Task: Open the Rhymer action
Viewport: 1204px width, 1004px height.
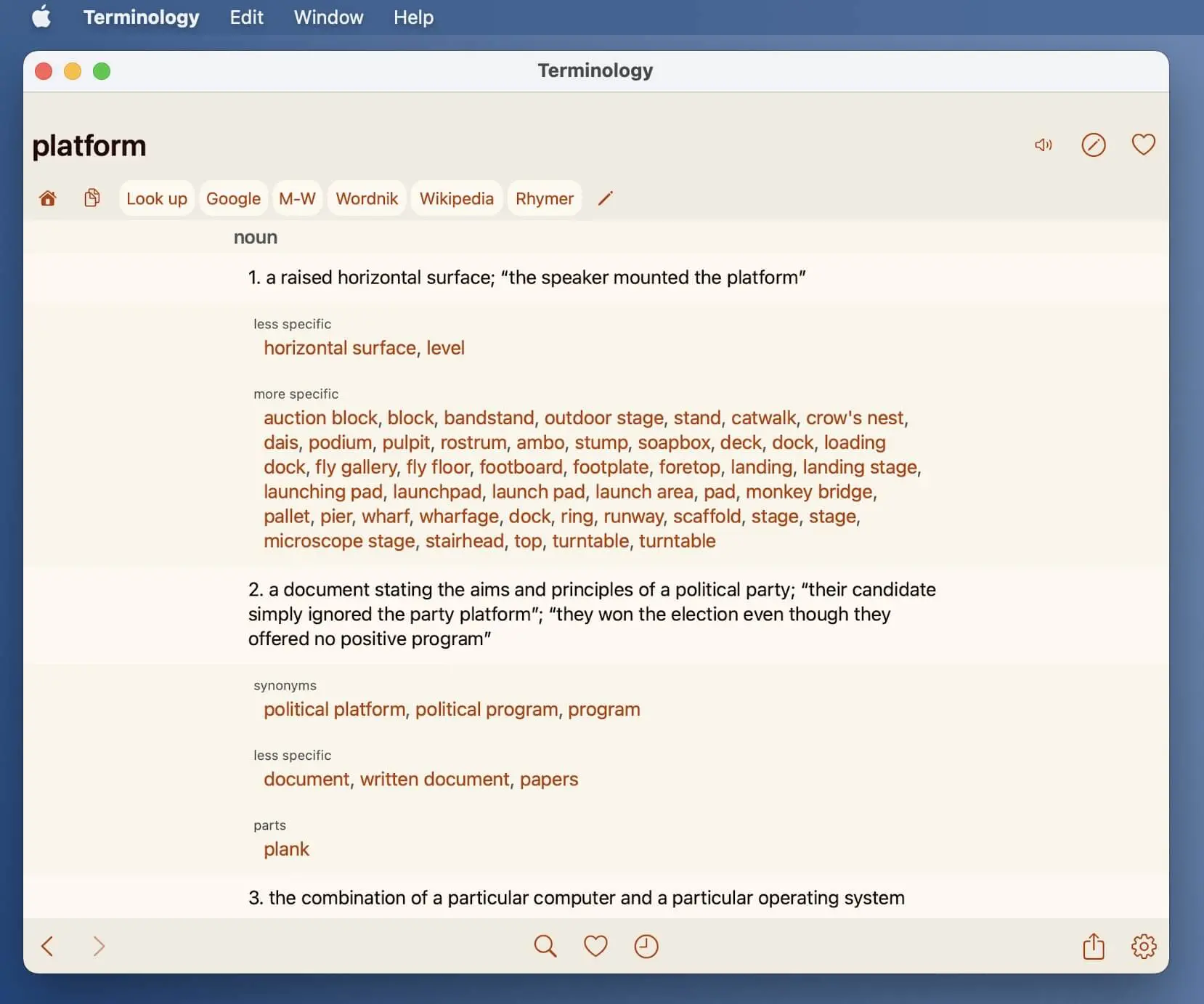Action: tap(545, 198)
